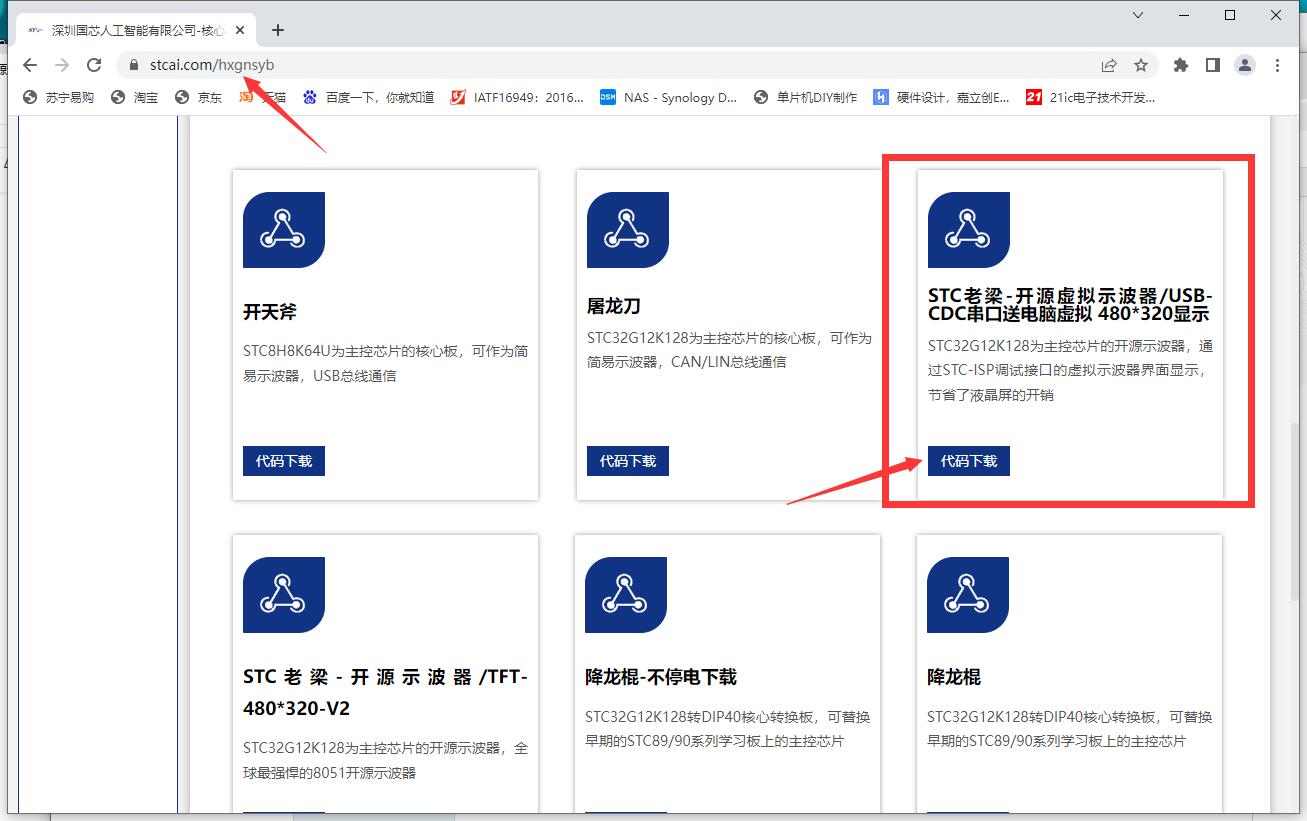Open a new browser tab
The height and width of the screenshot is (821, 1307).
[x=278, y=30]
